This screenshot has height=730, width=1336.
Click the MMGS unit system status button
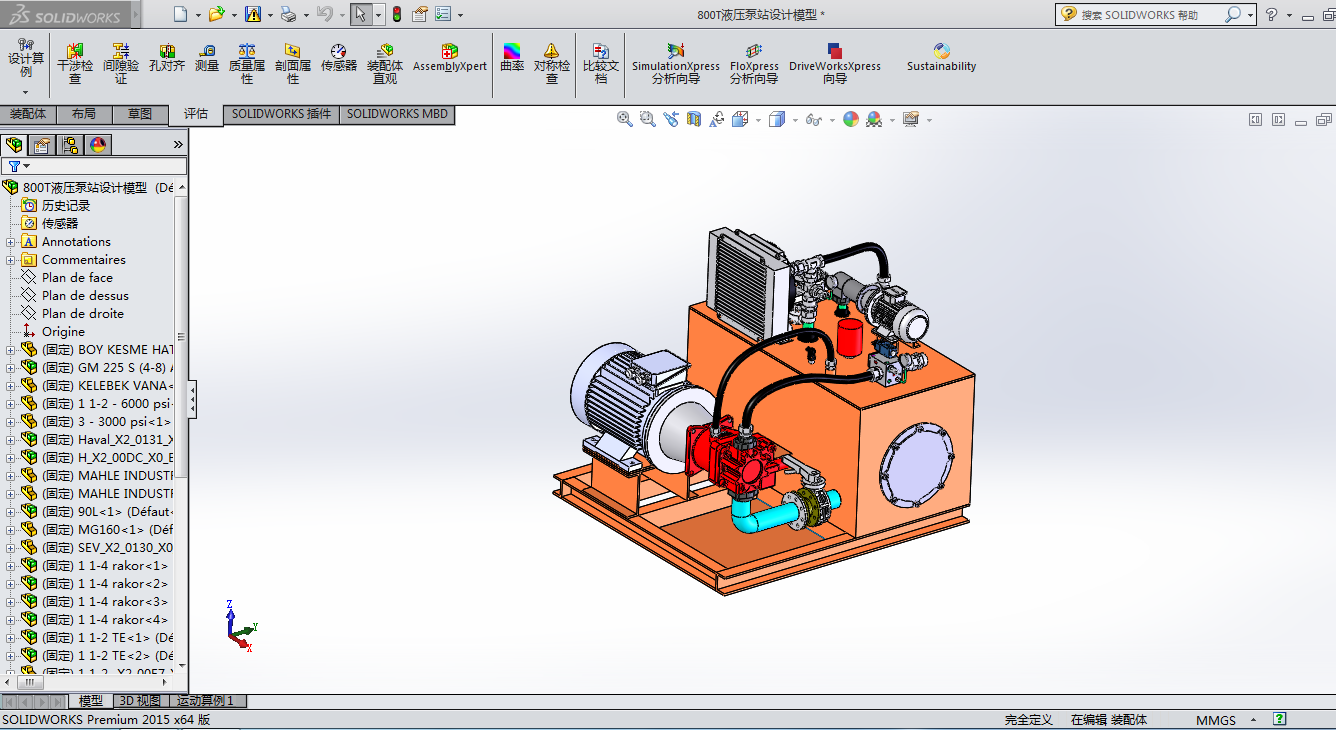click(x=1215, y=720)
